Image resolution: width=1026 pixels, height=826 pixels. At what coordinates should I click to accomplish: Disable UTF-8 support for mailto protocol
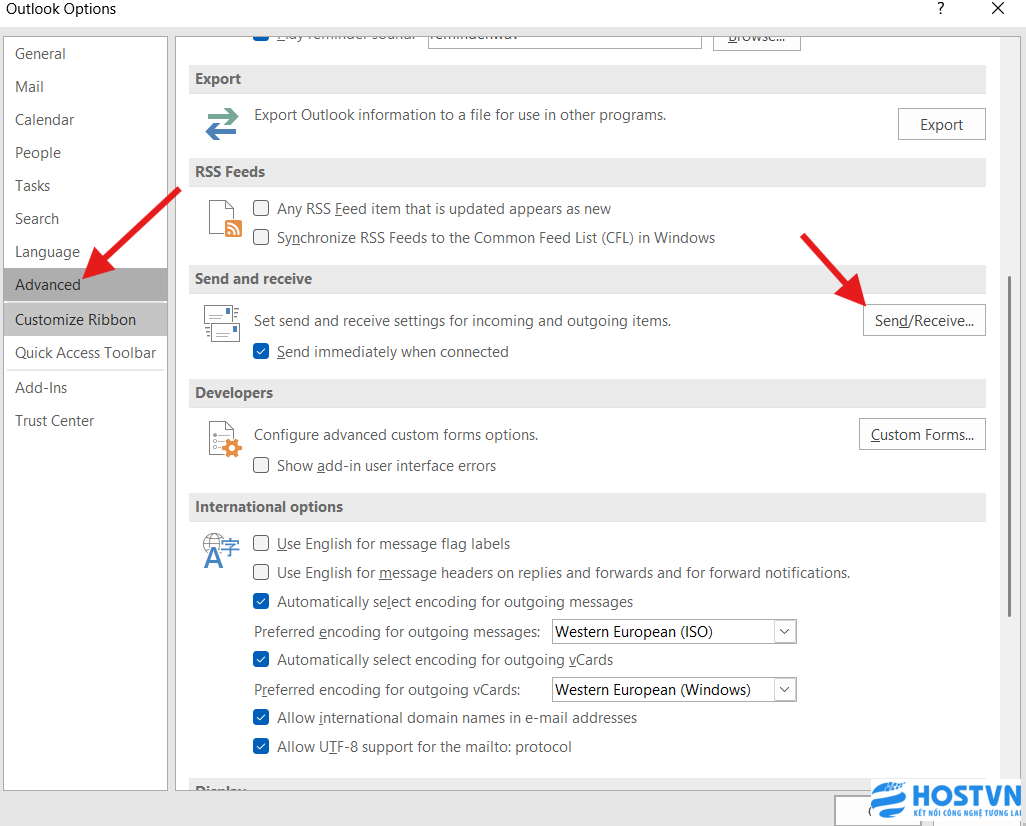tap(261, 747)
